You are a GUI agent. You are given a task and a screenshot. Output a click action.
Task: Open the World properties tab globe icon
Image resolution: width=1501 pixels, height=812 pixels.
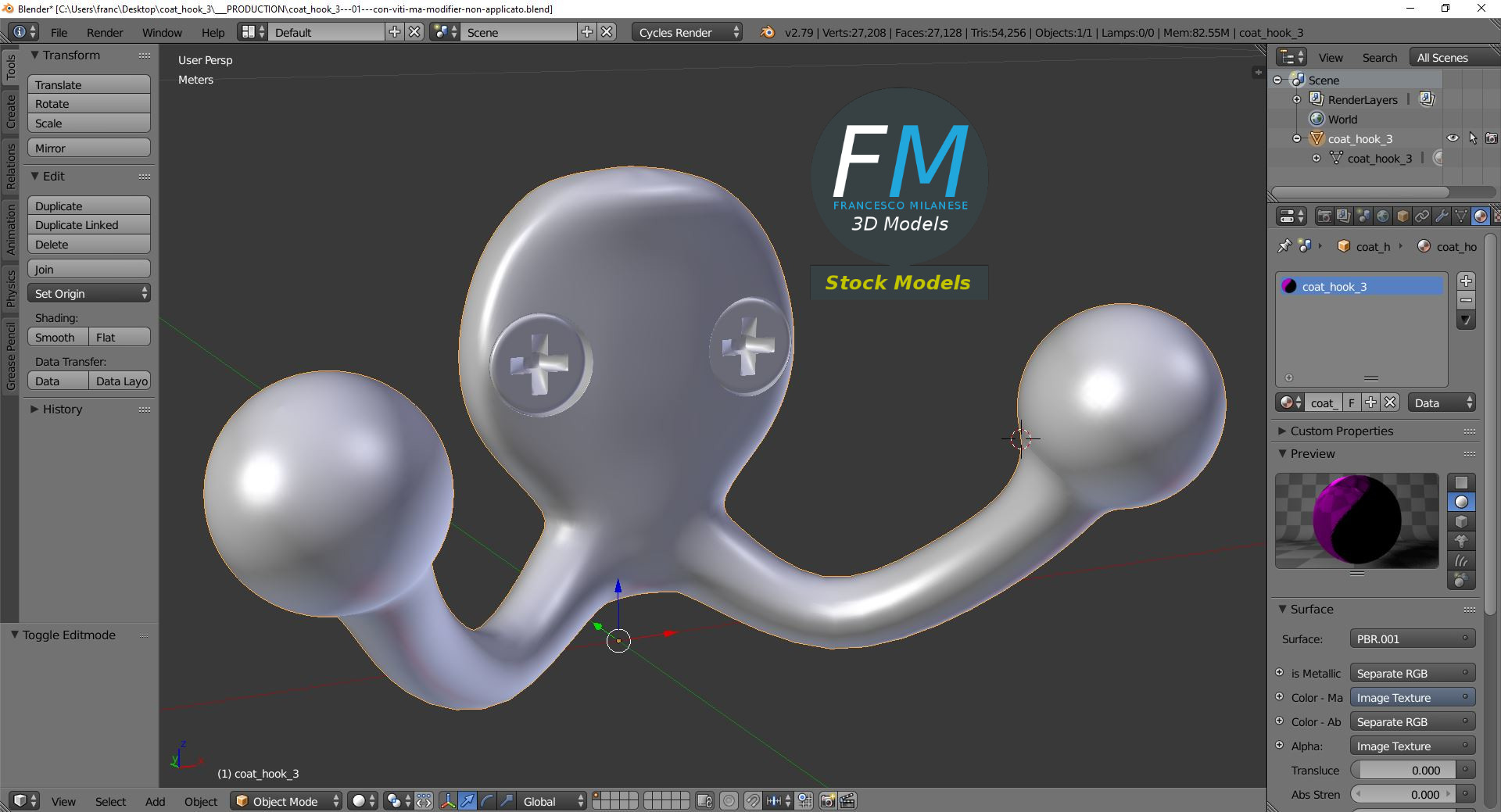[x=1383, y=216]
